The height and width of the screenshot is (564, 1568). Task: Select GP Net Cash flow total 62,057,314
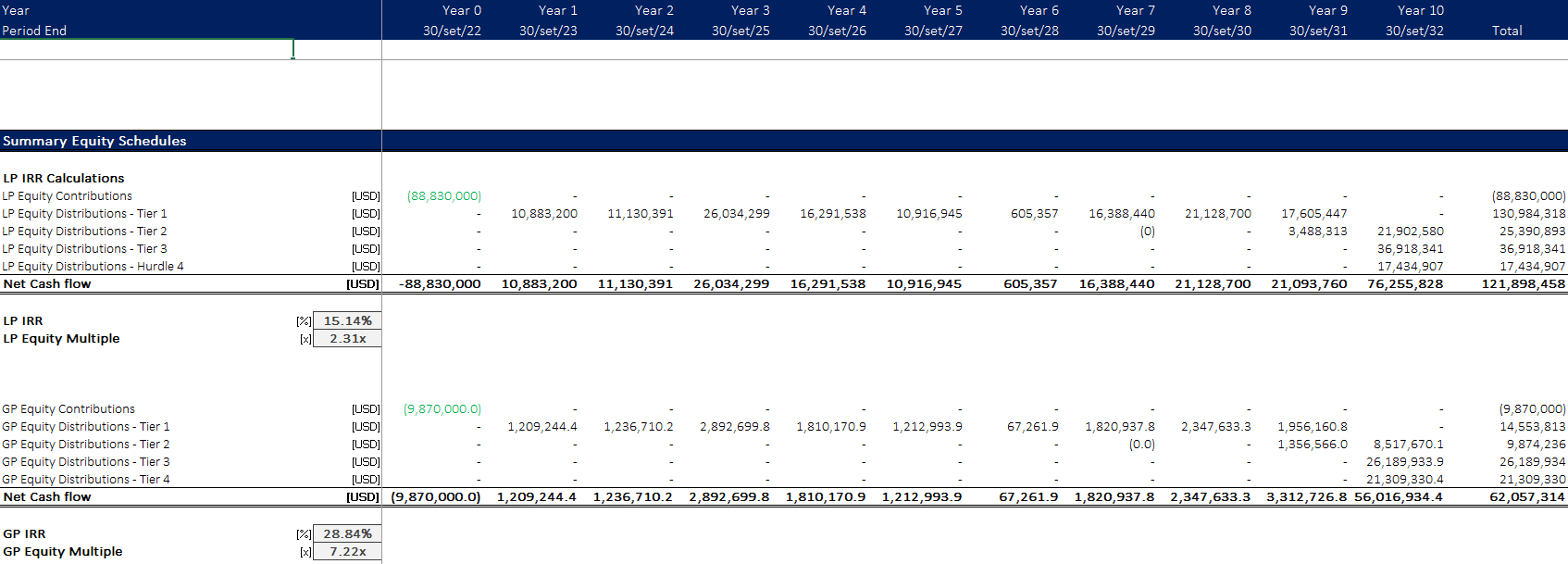[1527, 496]
